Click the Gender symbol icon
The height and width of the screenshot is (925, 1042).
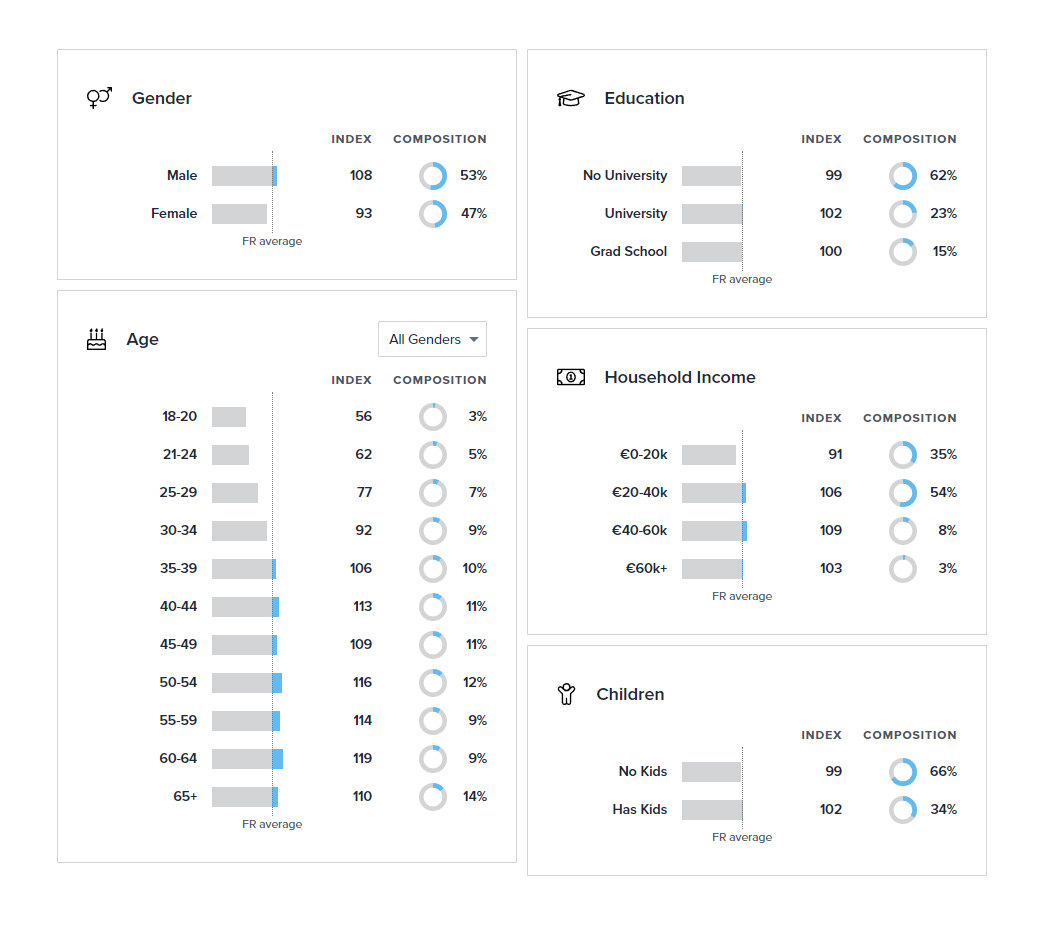(x=99, y=98)
